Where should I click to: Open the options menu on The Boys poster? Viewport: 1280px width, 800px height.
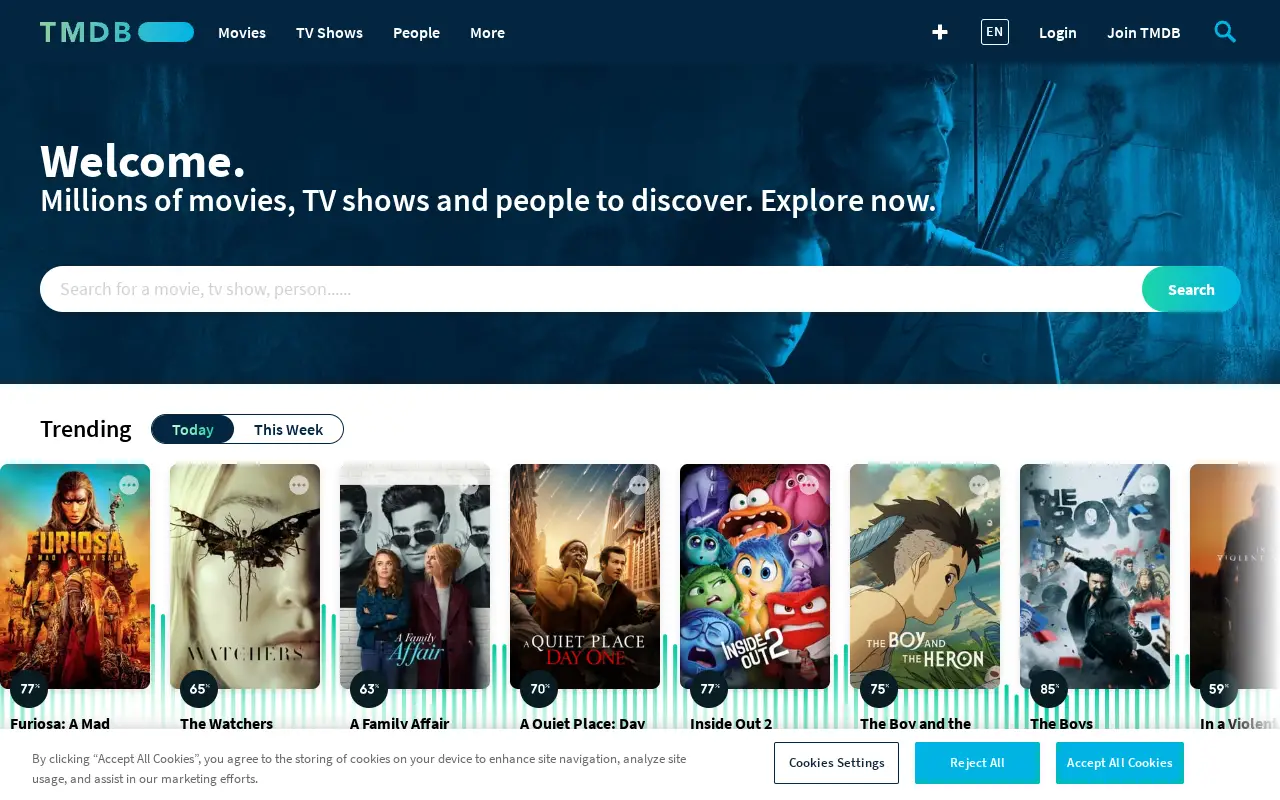(x=1149, y=485)
